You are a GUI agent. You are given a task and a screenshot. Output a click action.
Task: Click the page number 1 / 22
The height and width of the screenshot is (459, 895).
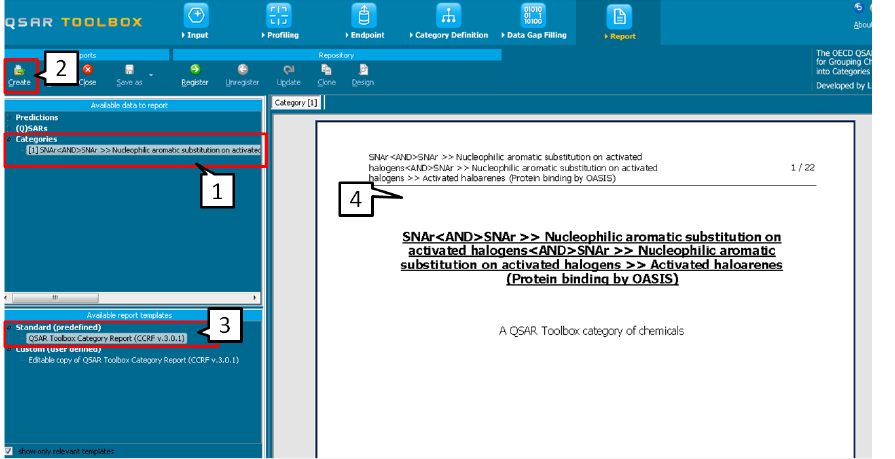[803, 167]
